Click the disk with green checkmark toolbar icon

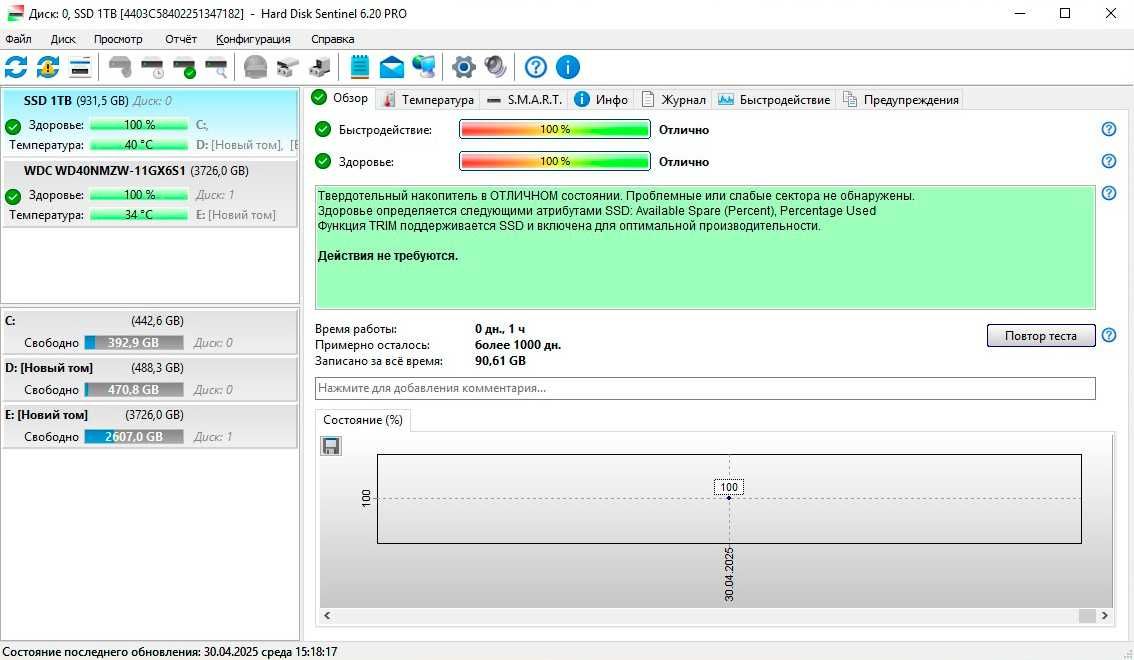pyautogui.click(x=184, y=67)
